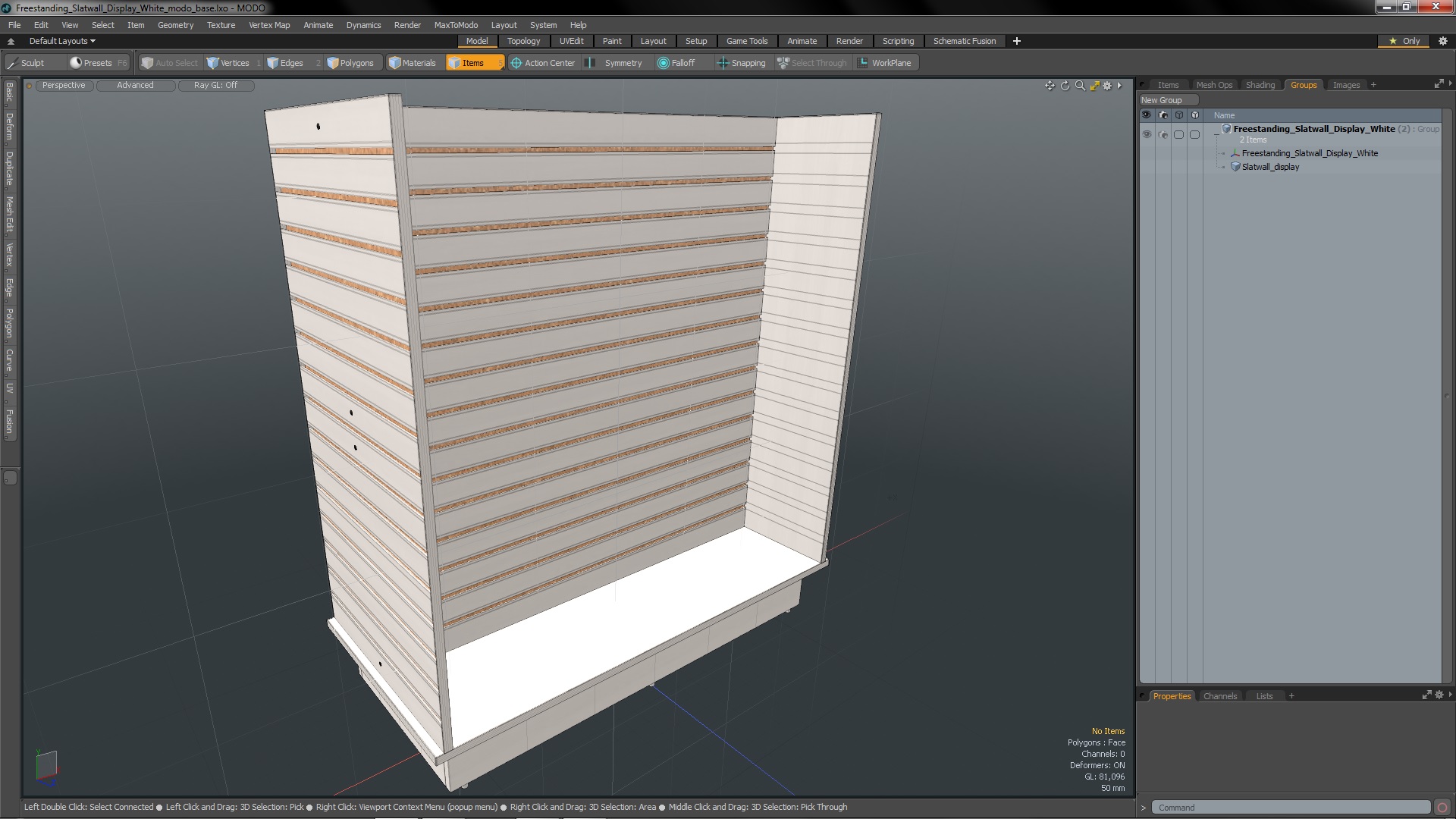Click the yellow maximize viewport icon
Image resolution: width=1456 pixels, height=819 pixels.
click(1094, 86)
